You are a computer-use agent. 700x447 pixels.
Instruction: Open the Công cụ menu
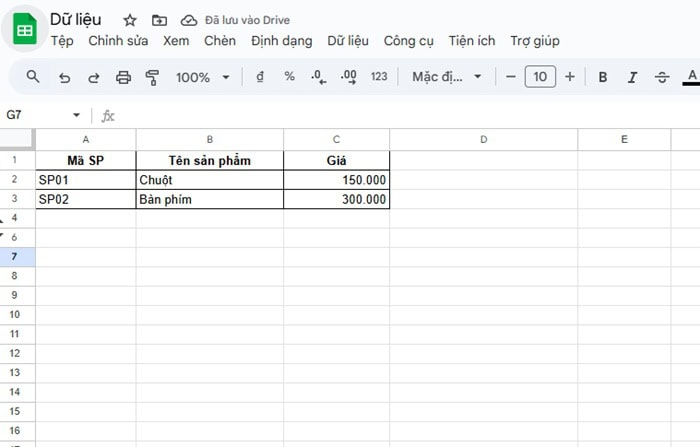[x=408, y=41]
